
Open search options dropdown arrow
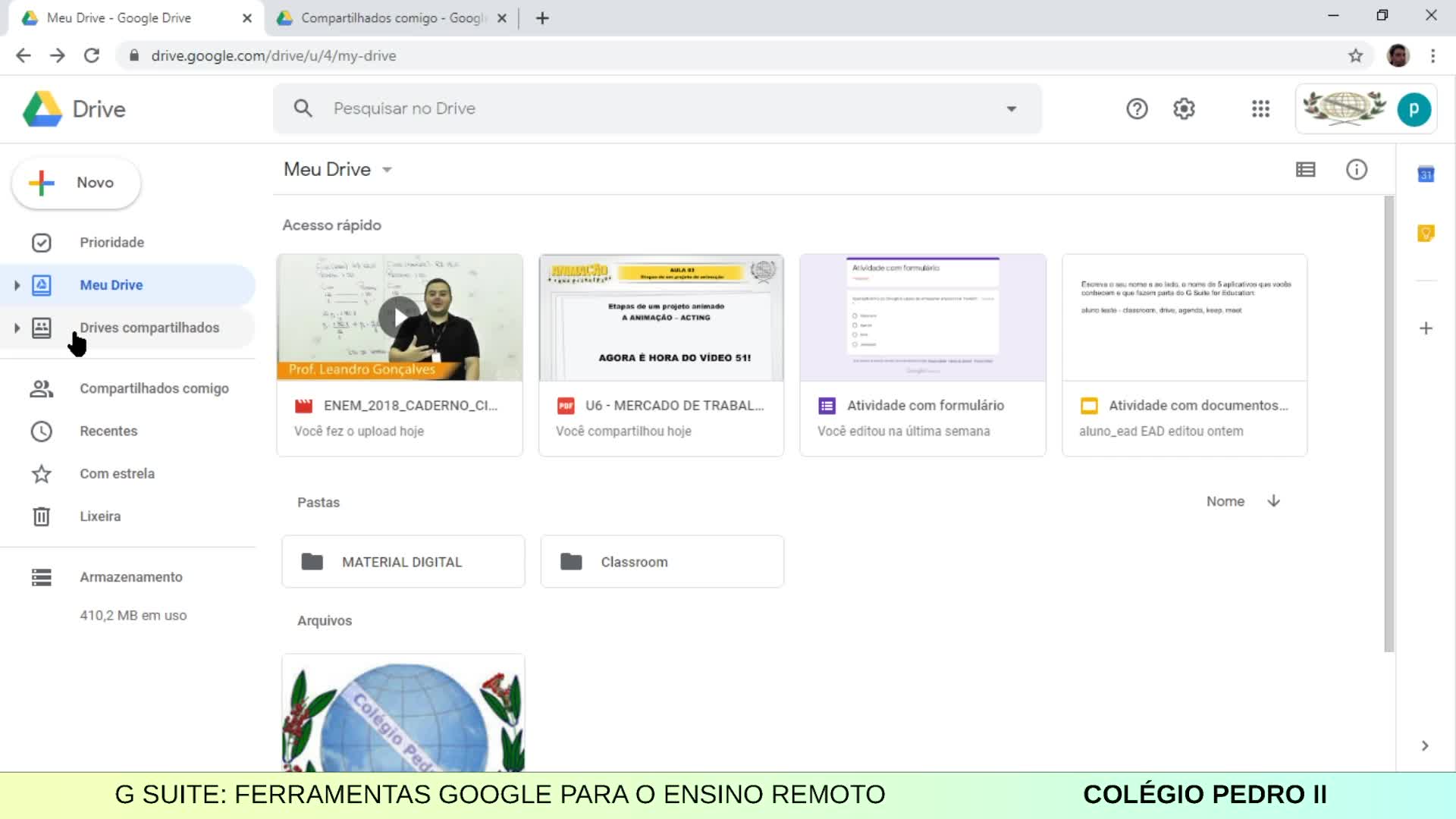1011,109
